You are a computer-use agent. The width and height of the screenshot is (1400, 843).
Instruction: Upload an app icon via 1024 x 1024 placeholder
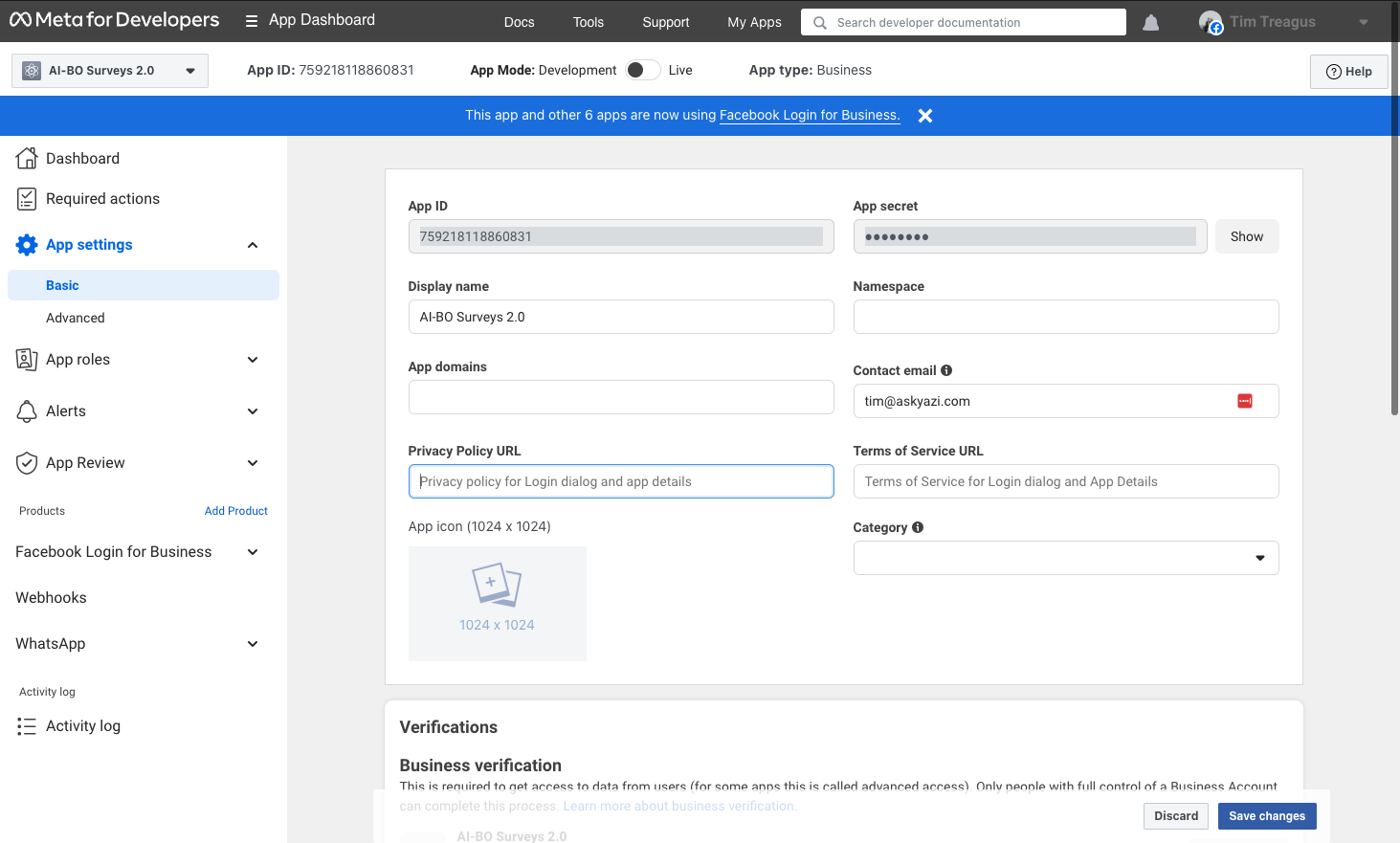pyautogui.click(x=498, y=604)
